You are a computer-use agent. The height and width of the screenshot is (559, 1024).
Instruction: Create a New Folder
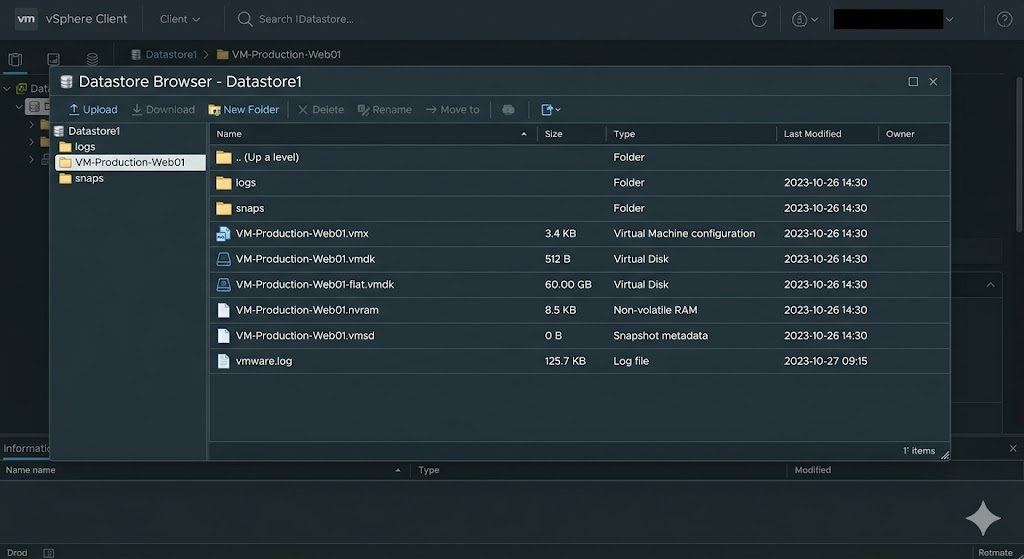pos(244,110)
